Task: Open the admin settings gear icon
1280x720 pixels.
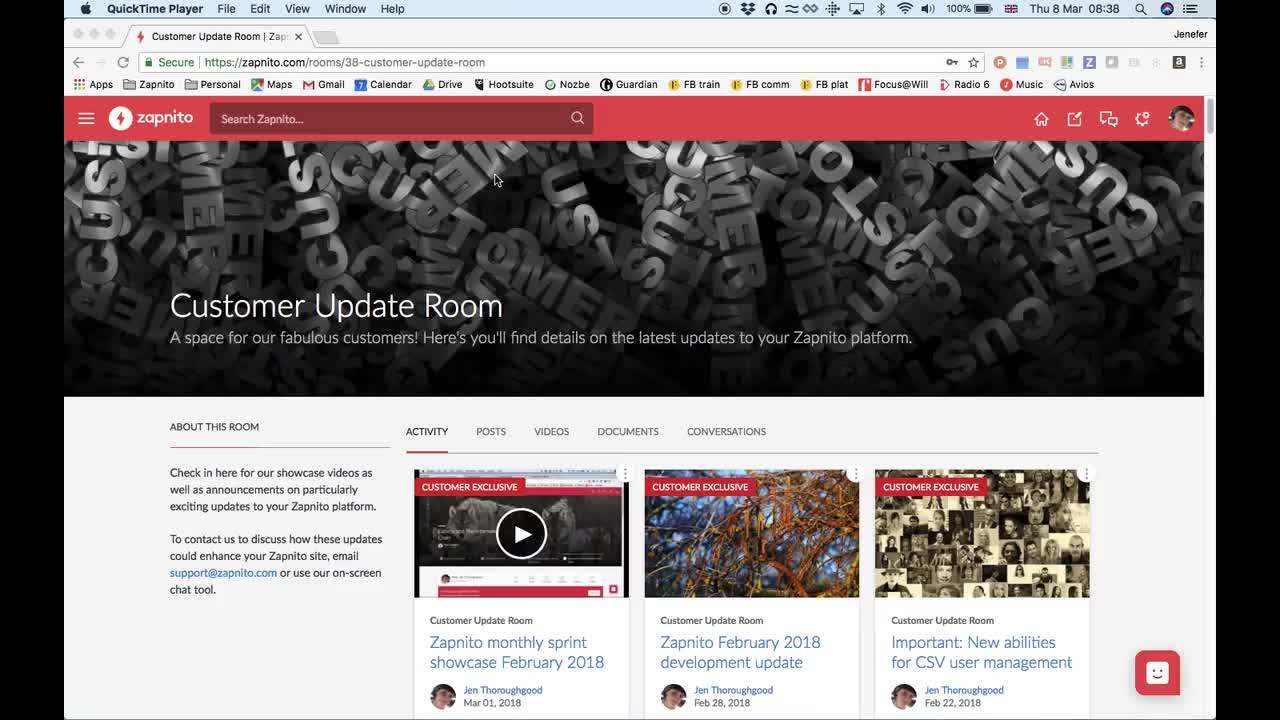Action: (x=1142, y=119)
